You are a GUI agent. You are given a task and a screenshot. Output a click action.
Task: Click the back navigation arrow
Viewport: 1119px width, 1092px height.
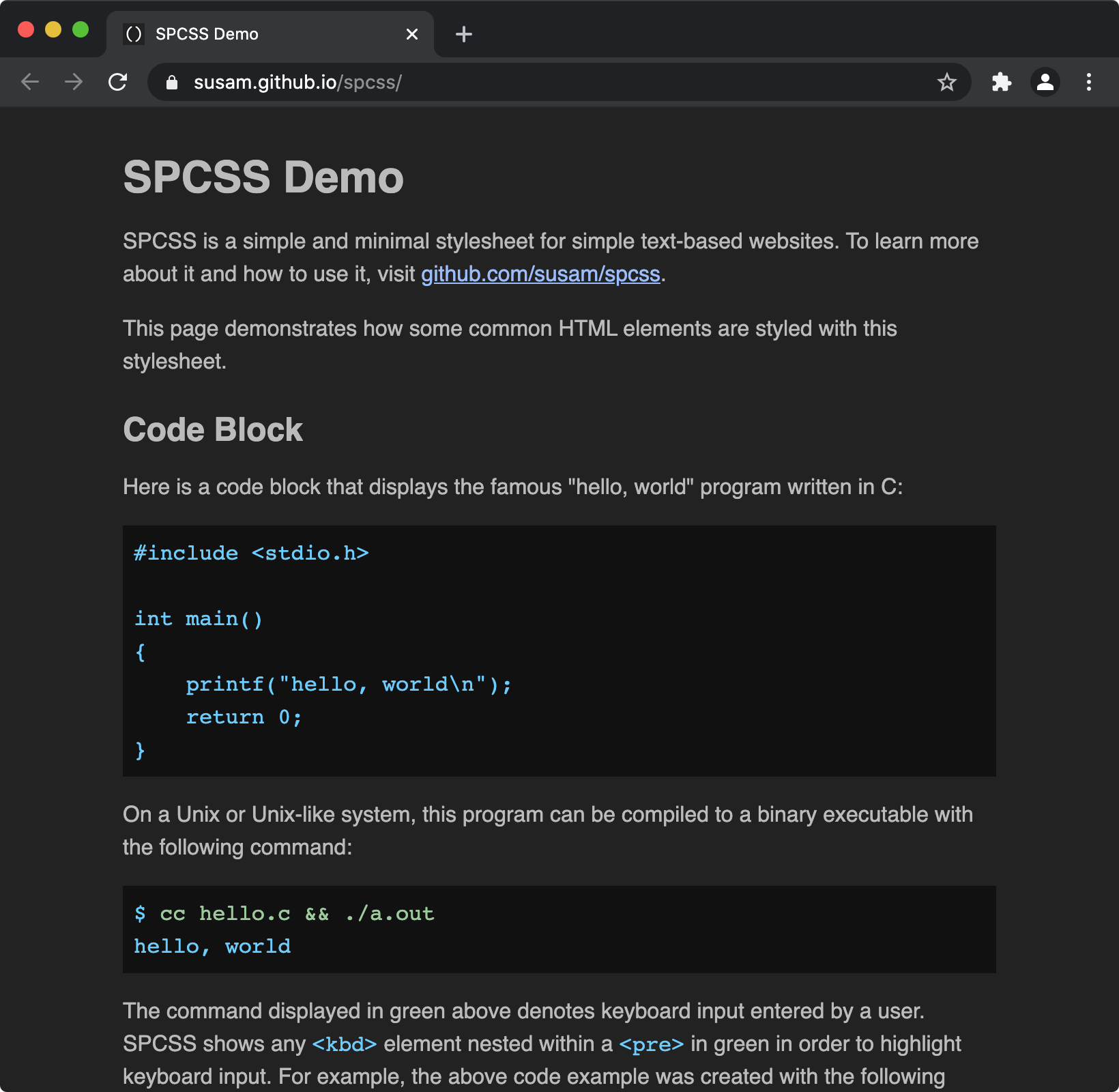point(29,82)
